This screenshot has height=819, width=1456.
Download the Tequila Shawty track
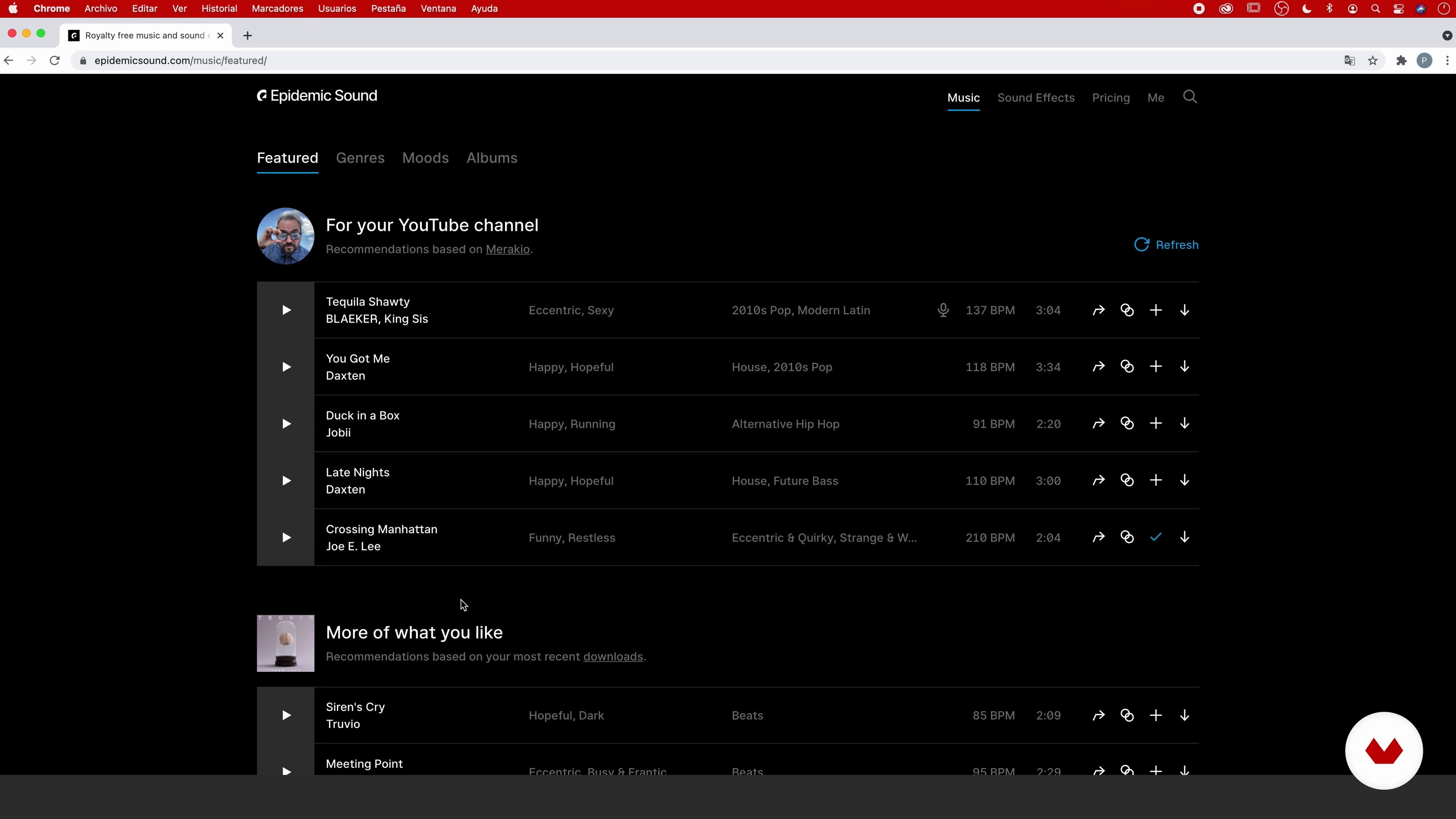1185,310
